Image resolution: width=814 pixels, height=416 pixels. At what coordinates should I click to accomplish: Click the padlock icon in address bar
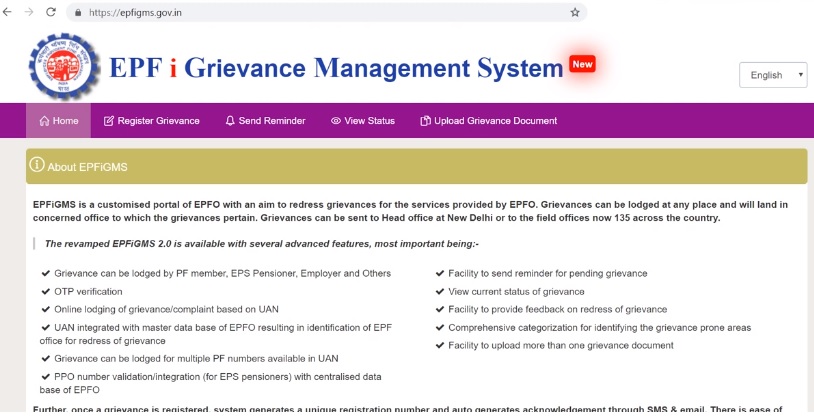click(78, 12)
